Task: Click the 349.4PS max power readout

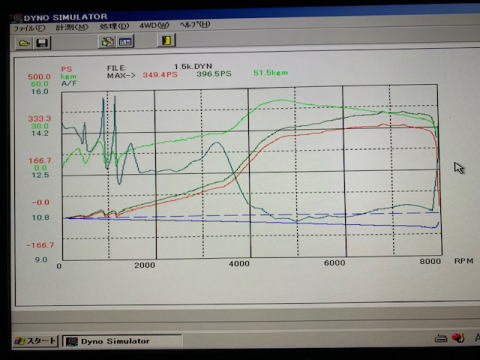Action: pyautogui.click(x=160, y=75)
